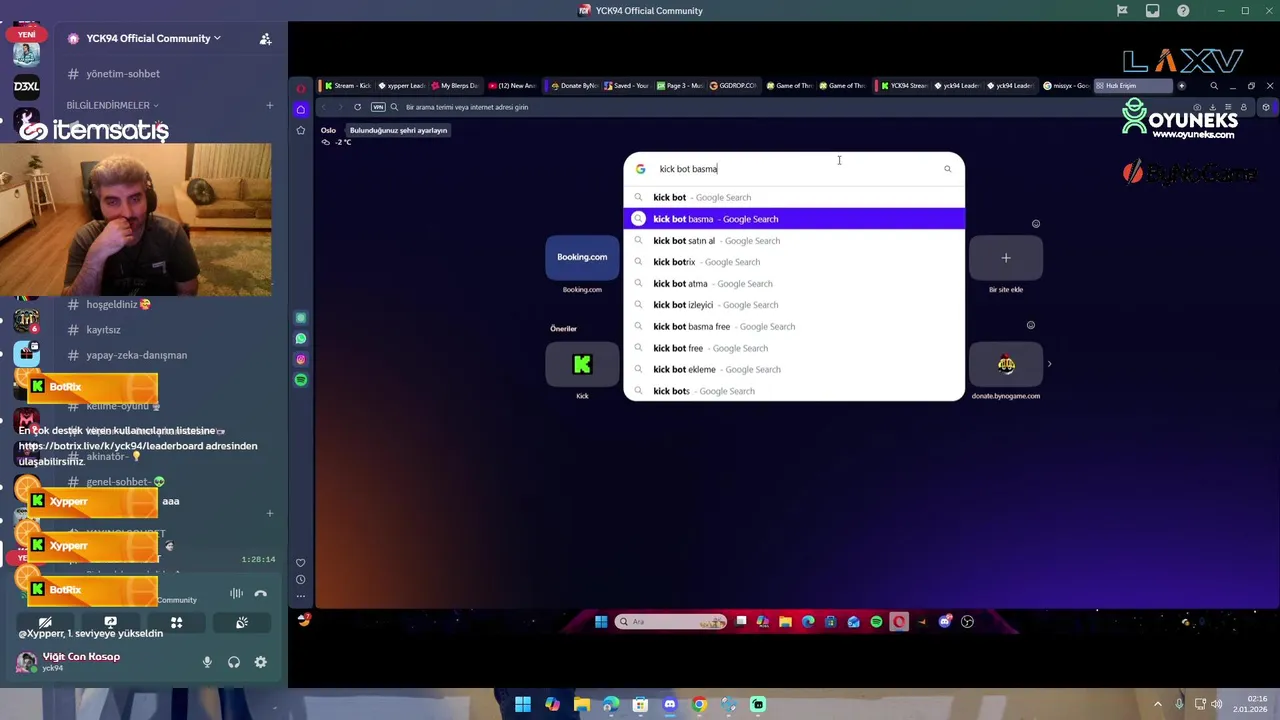Open Windows Start menu on bottom taskbar
Image resolution: width=1280 pixels, height=720 pixels.
pos(522,705)
